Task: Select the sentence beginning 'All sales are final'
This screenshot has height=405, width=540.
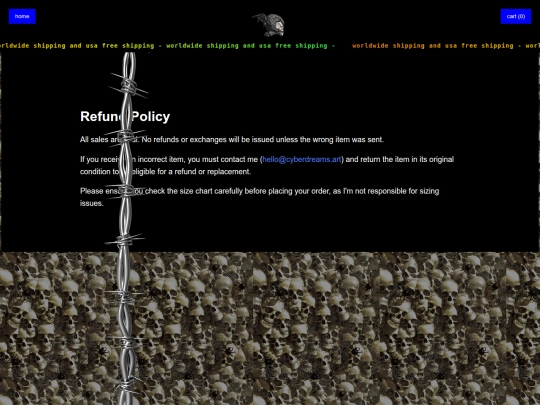Action: [x=231, y=139]
